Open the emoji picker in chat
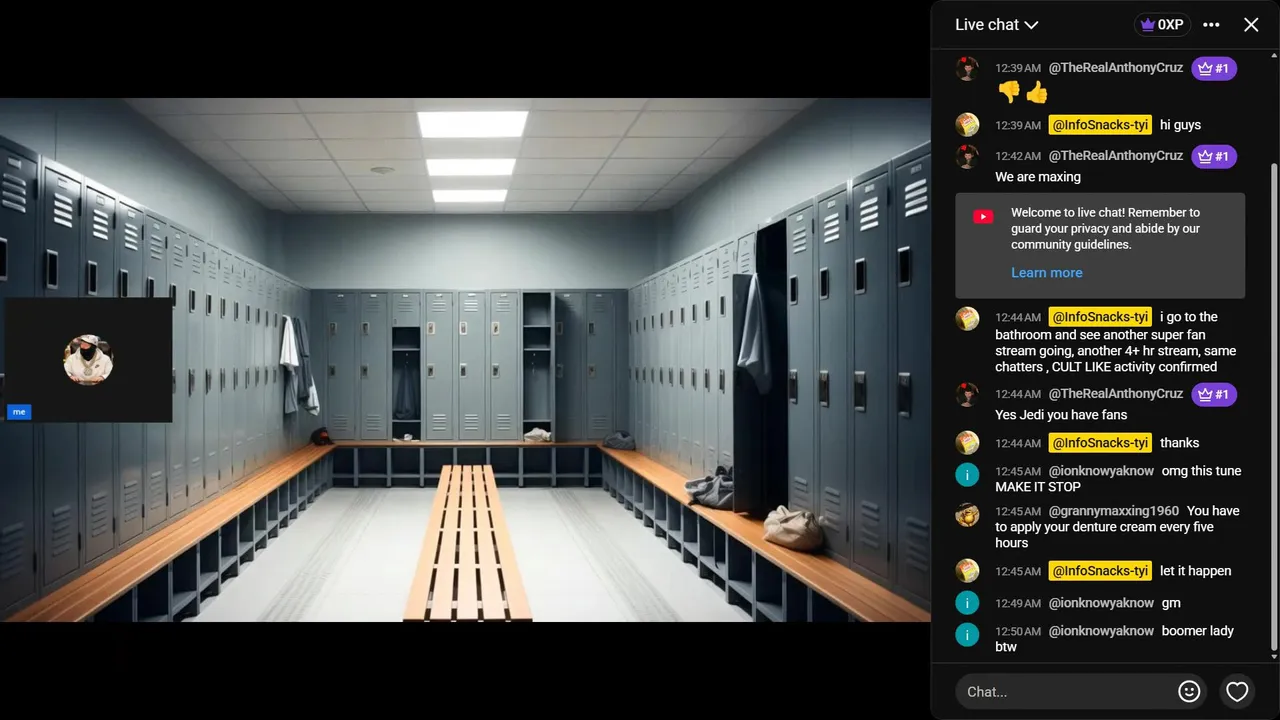Viewport: 1280px width, 720px height. 1189,691
